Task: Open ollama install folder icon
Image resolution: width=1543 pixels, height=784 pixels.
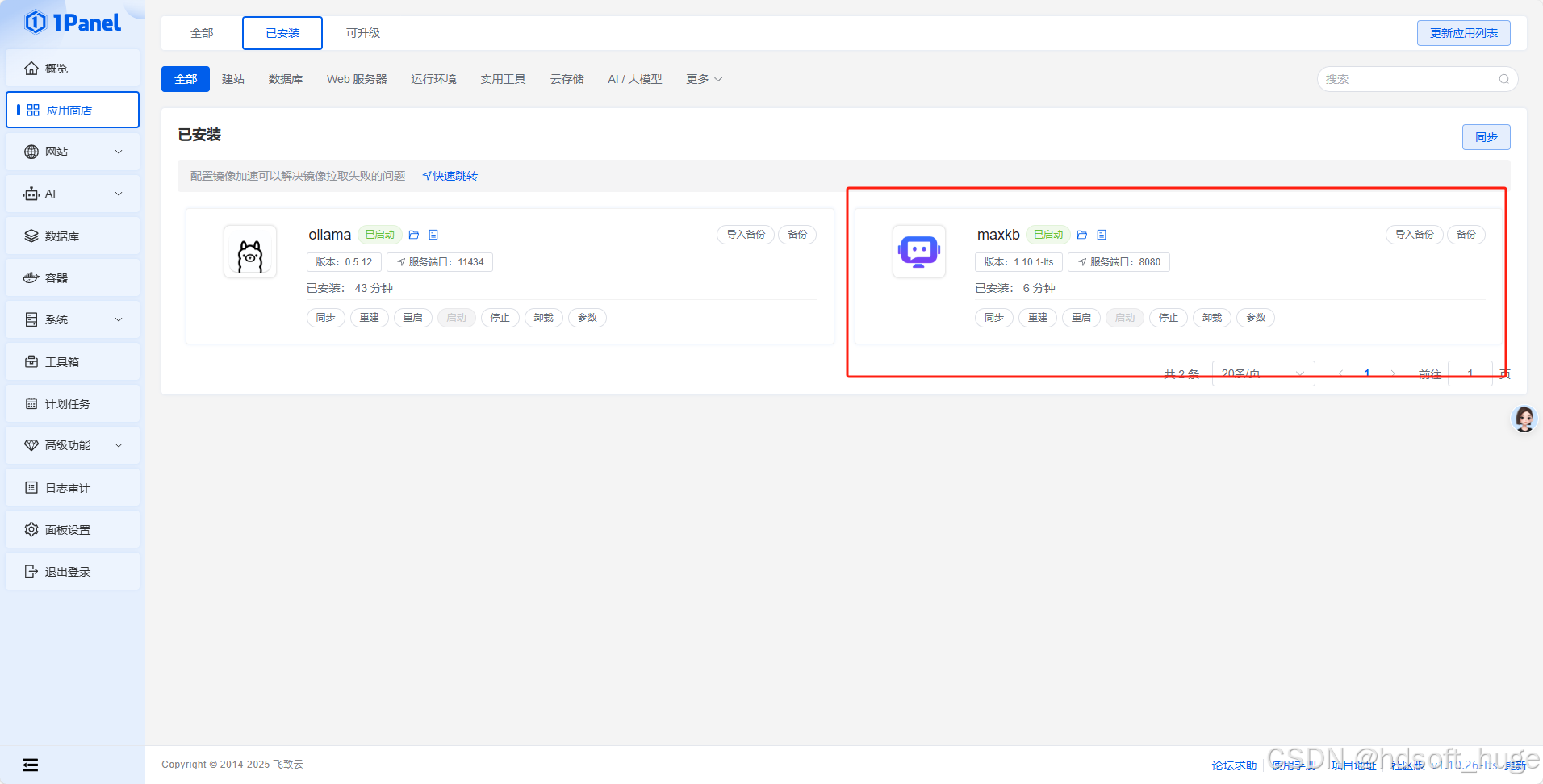Action: click(414, 235)
